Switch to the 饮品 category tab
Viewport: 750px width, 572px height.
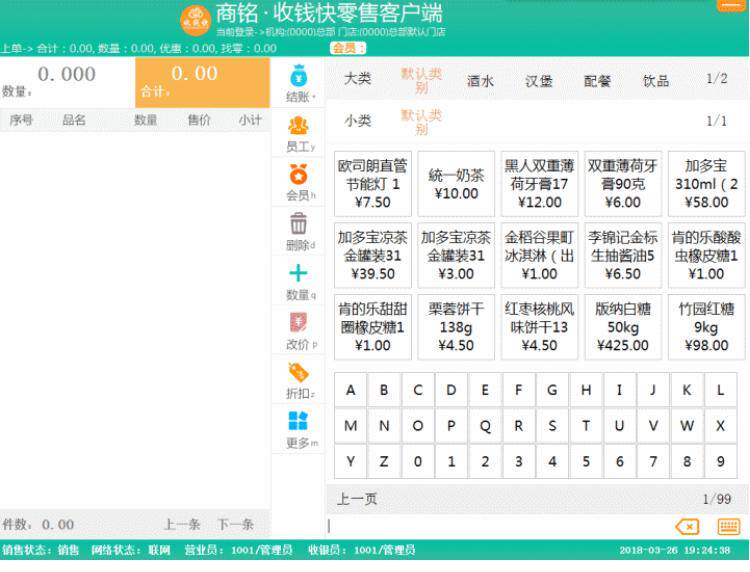(656, 81)
